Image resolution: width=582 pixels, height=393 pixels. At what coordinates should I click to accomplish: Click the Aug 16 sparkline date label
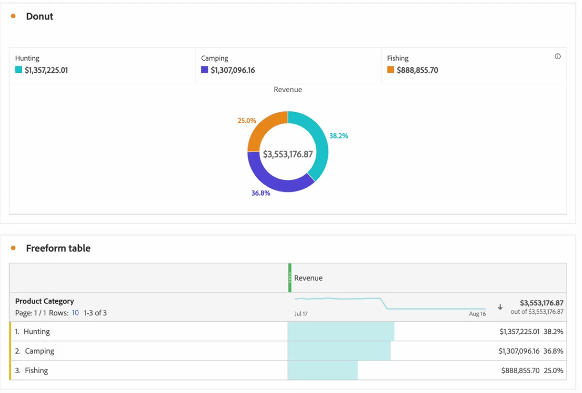477,314
